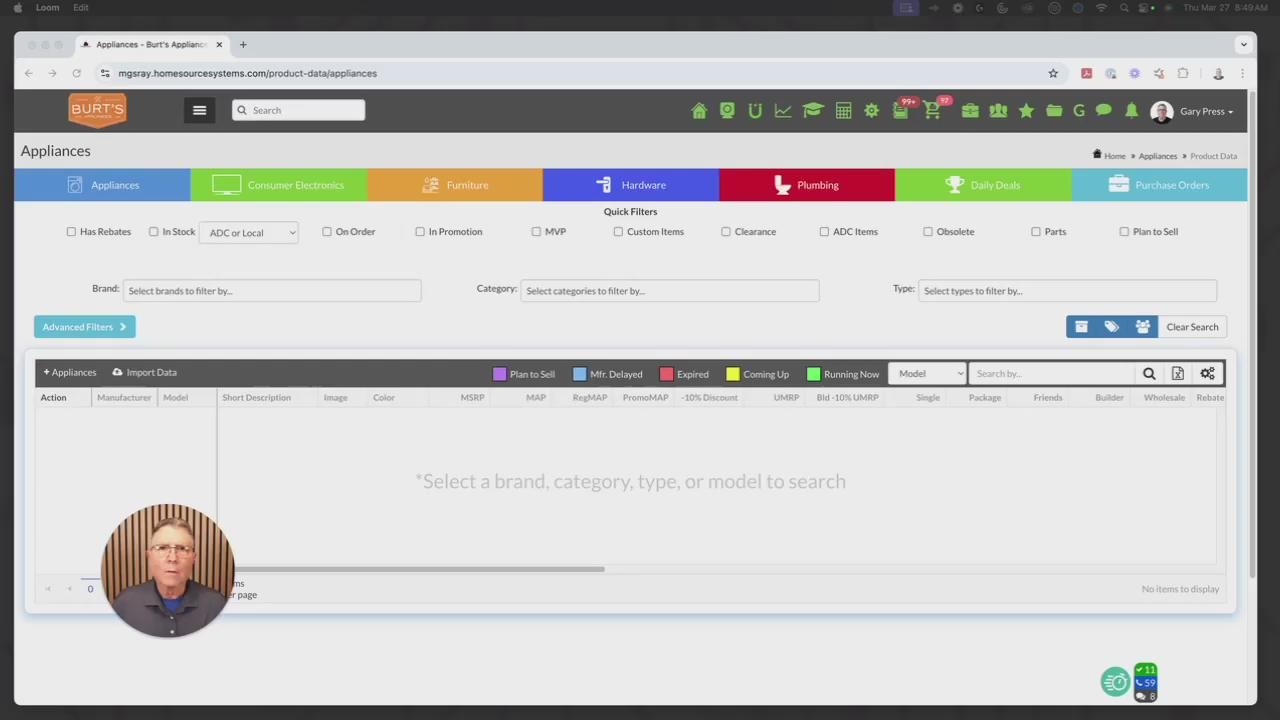Open the favorites star icon
The height and width of the screenshot is (720, 1280).
[1026, 111]
